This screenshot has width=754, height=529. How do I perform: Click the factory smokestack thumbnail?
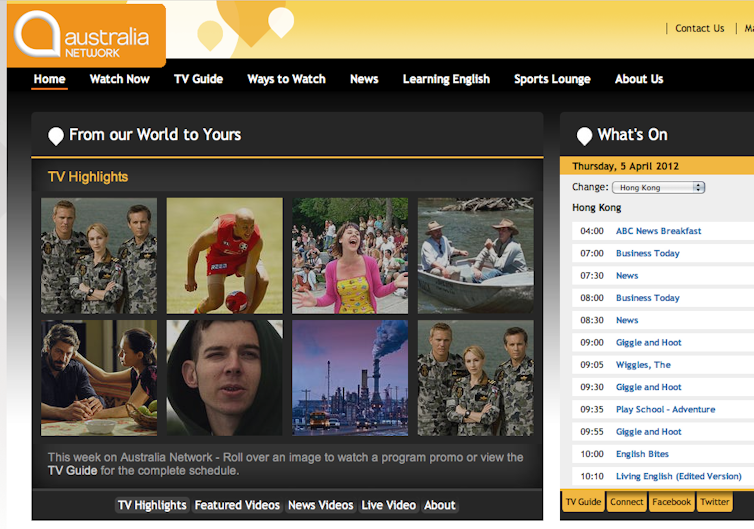pos(350,378)
